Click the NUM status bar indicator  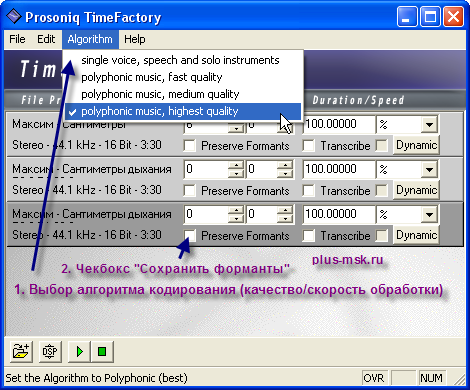pos(431,378)
